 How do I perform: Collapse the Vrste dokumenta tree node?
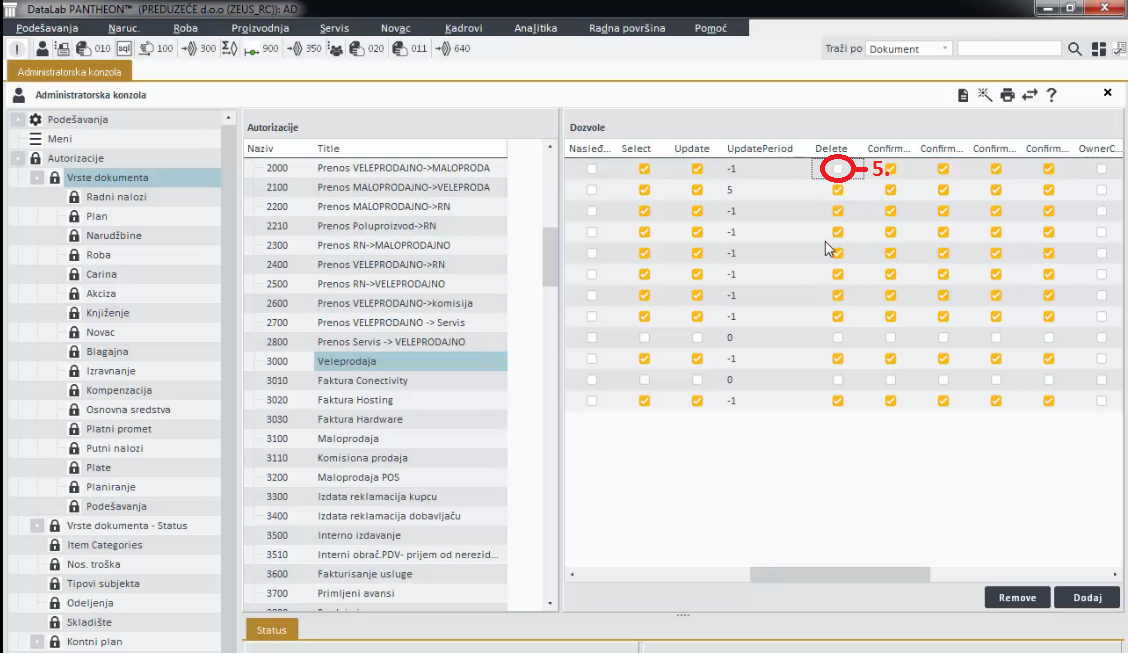(37, 177)
